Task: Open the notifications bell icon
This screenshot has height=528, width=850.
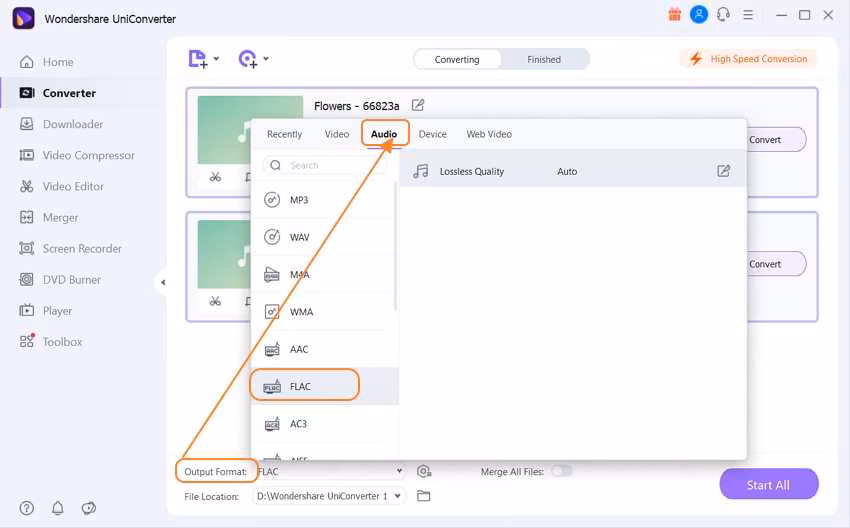Action: tap(57, 508)
